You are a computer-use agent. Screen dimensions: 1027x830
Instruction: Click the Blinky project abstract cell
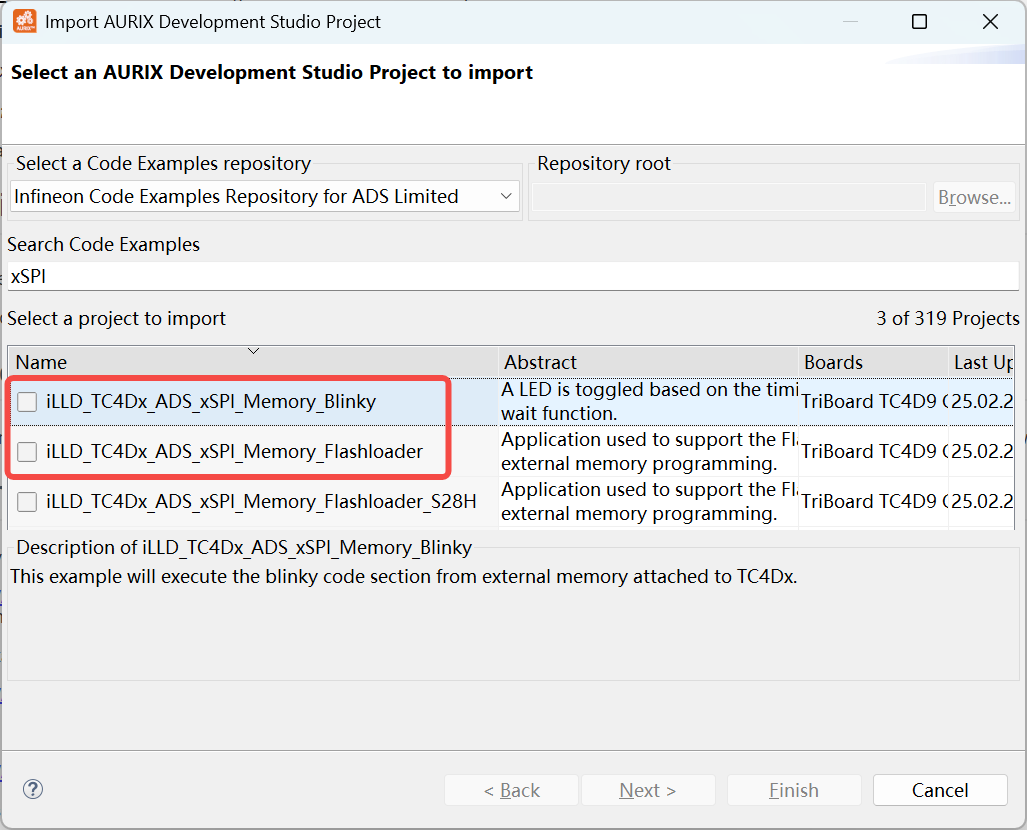[648, 401]
